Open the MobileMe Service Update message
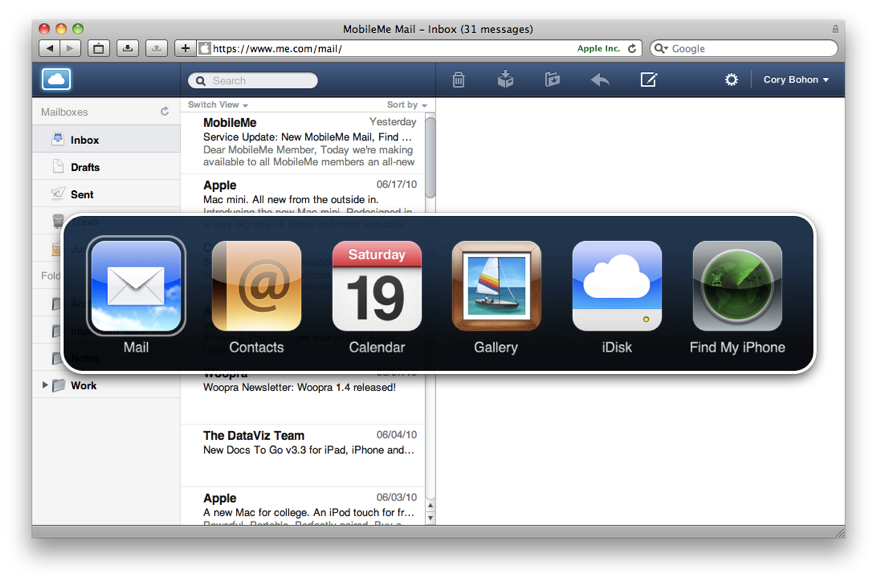 point(303,143)
